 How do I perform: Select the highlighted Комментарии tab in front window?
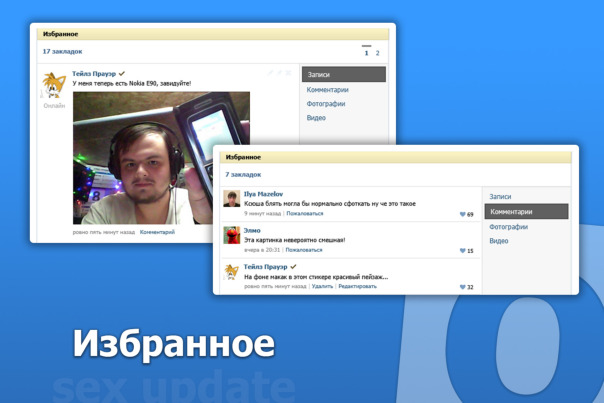526,212
